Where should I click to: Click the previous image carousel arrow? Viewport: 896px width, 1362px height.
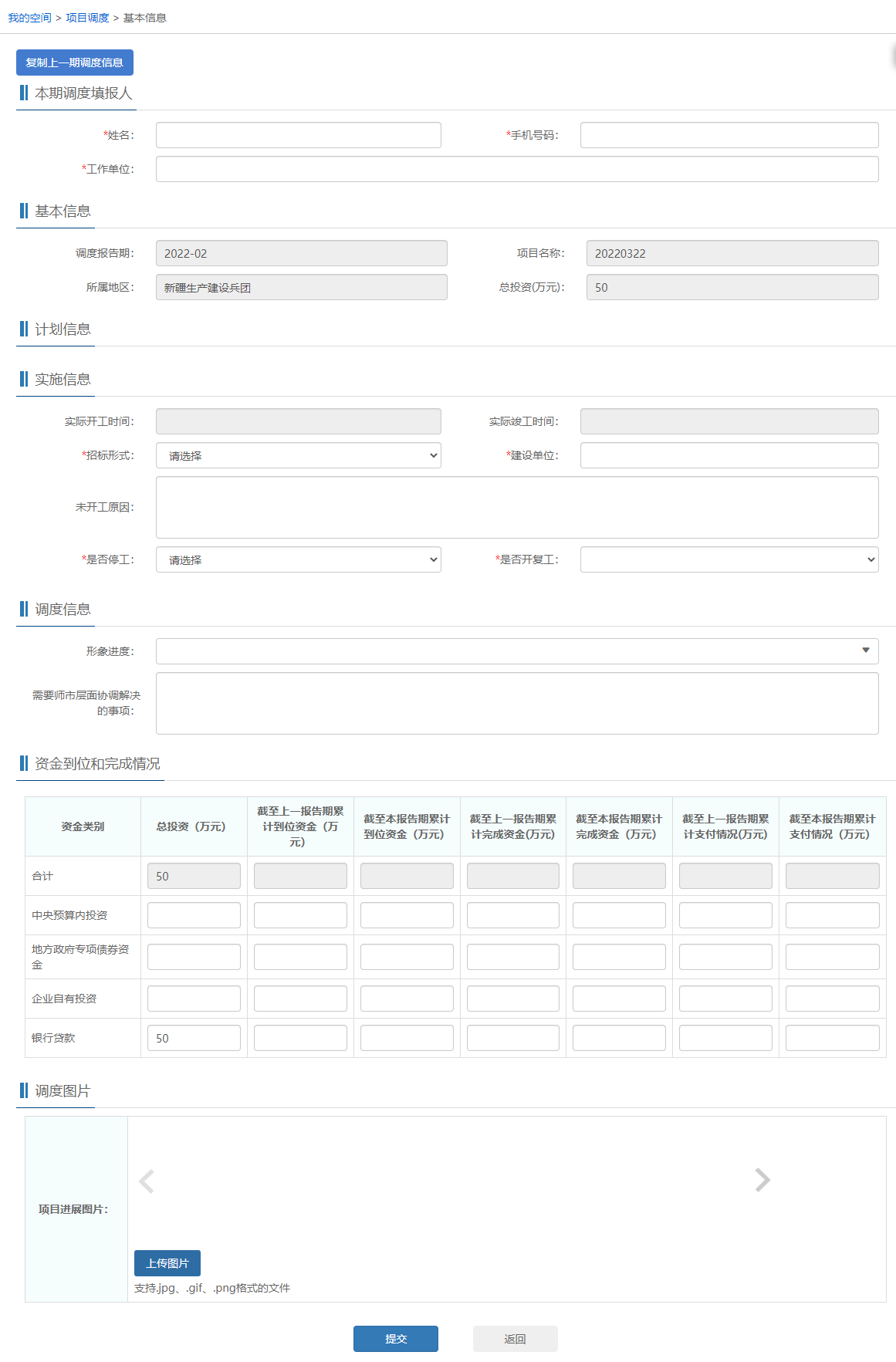pyautogui.click(x=147, y=1181)
